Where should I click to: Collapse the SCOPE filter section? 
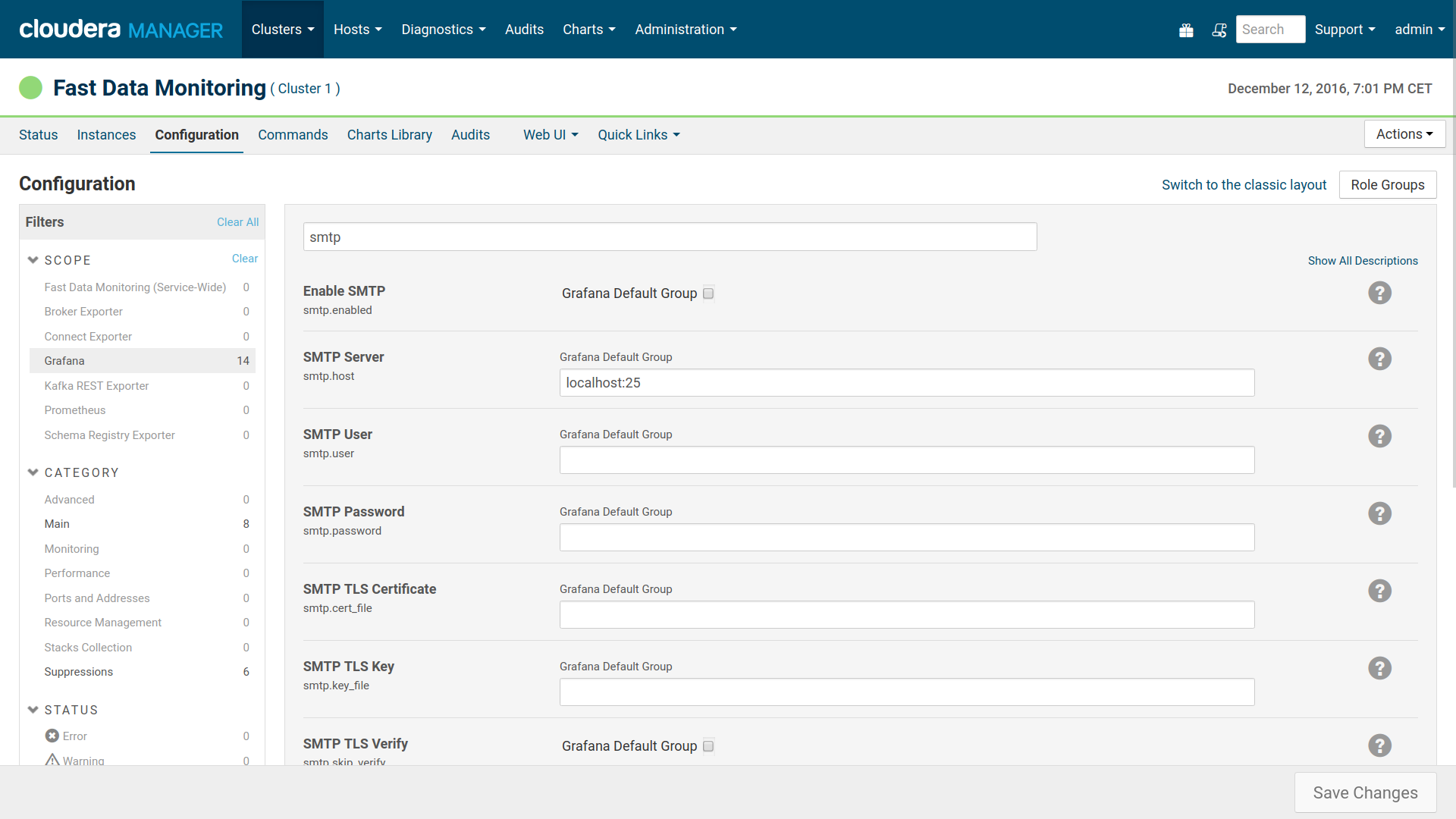[33, 260]
